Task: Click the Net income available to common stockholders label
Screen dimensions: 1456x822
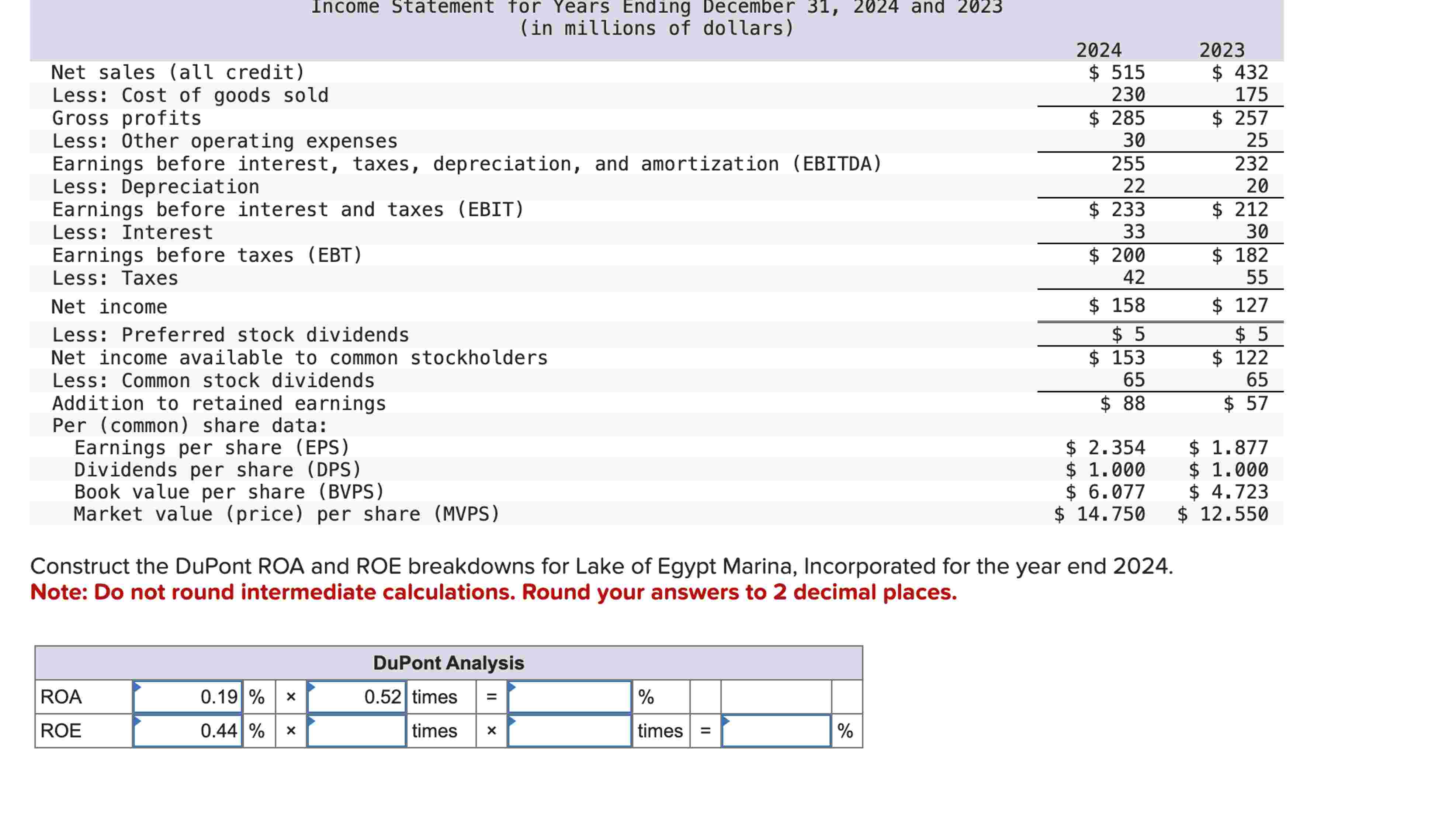Action: (x=299, y=358)
